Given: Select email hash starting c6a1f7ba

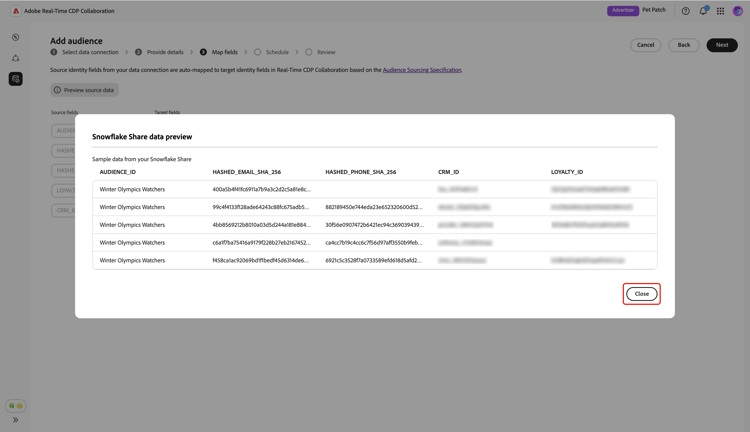Looking at the screenshot, I should [x=262, y=243].
